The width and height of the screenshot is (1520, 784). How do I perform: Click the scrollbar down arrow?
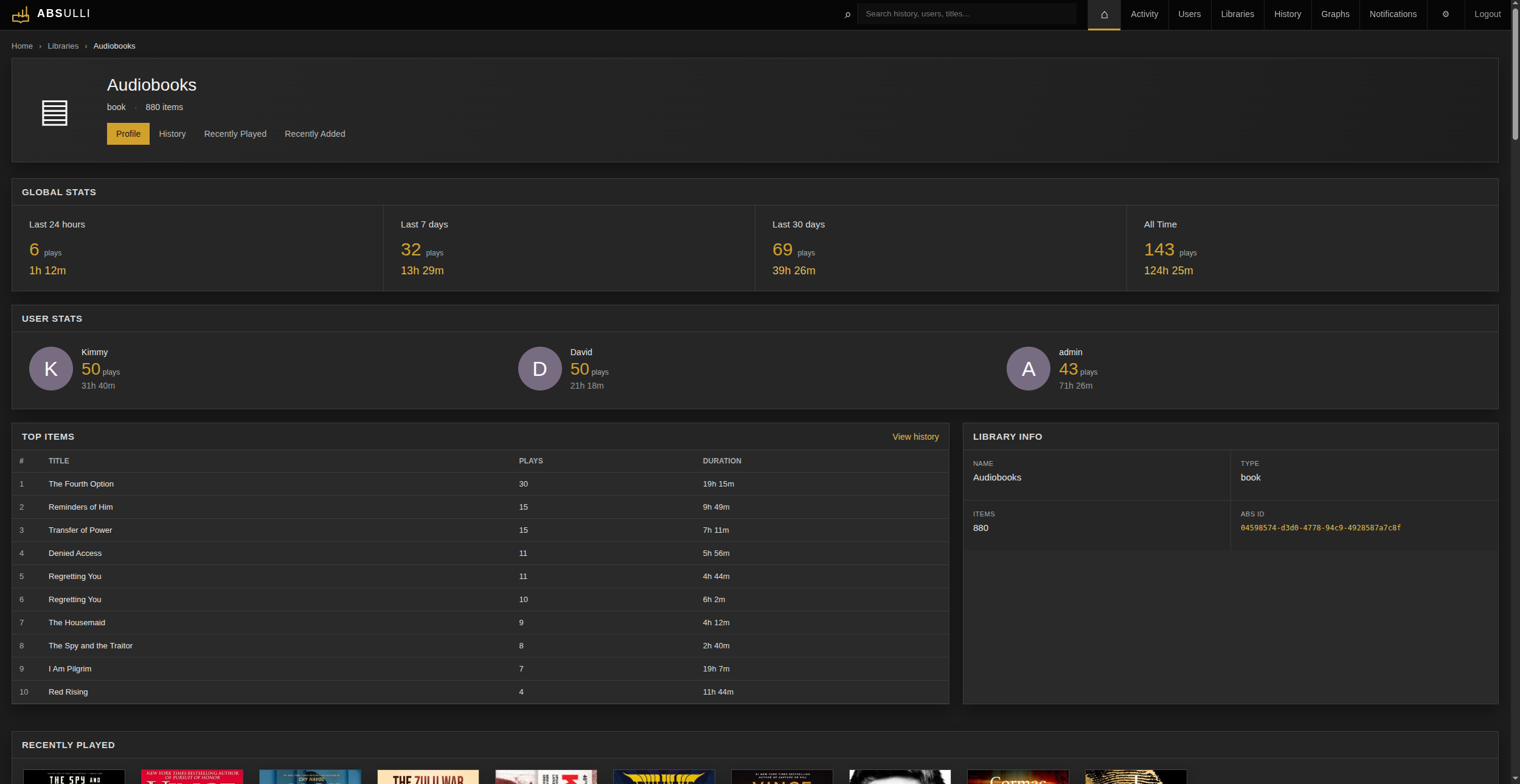coord(1515,779)
